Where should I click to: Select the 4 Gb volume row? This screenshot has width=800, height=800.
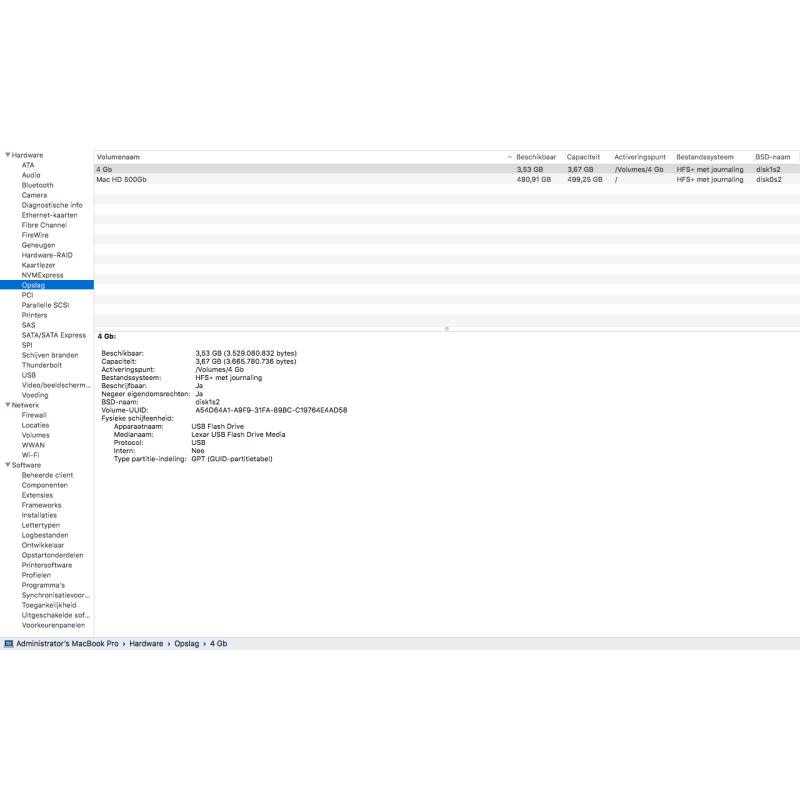click(x=447, y=169)
